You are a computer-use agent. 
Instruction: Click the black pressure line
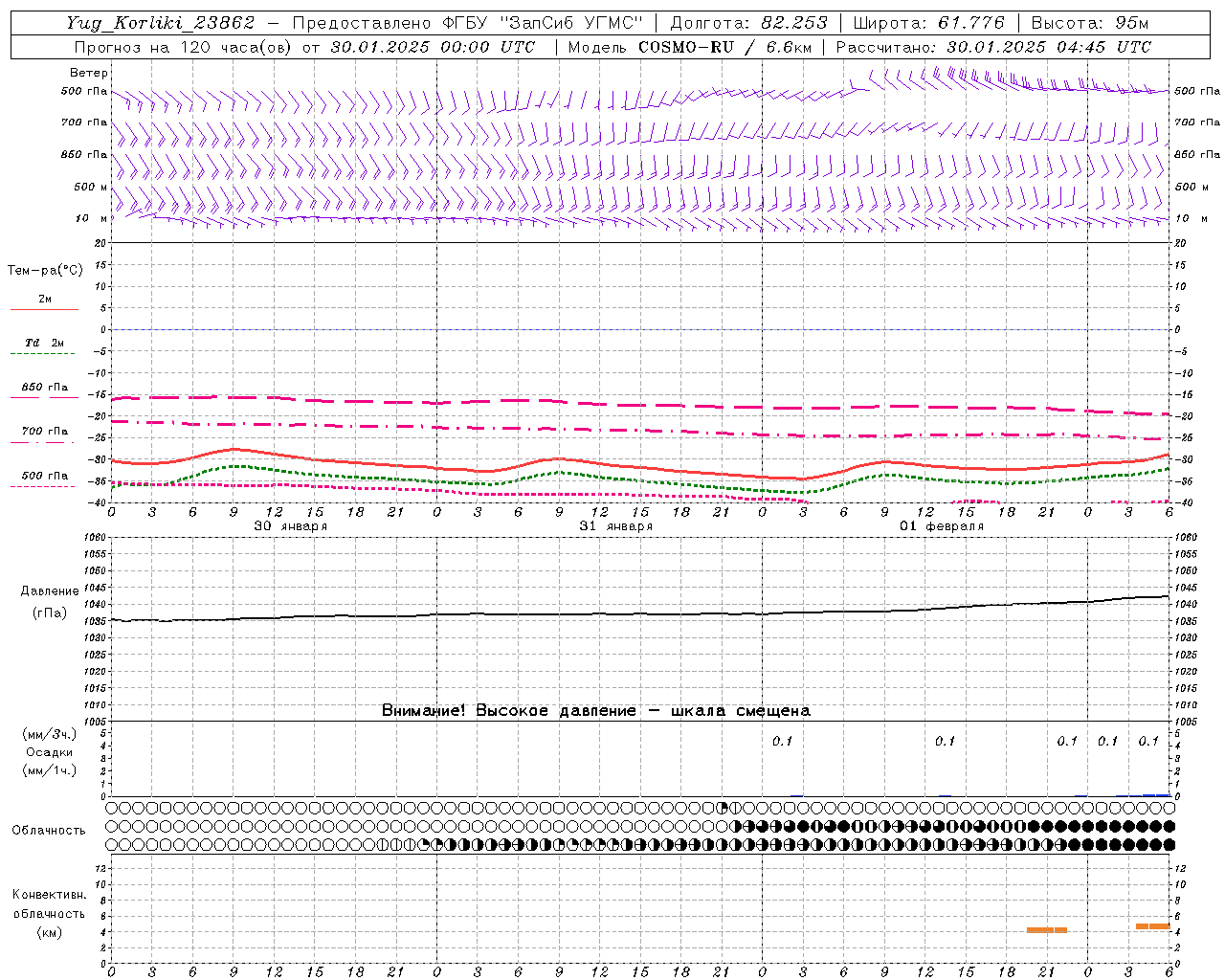coord(640,612)
